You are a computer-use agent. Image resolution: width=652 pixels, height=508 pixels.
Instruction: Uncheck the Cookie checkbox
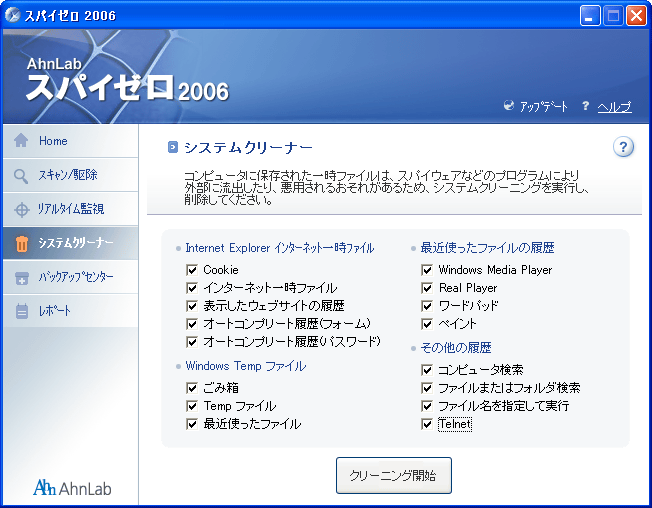(192, 270)
